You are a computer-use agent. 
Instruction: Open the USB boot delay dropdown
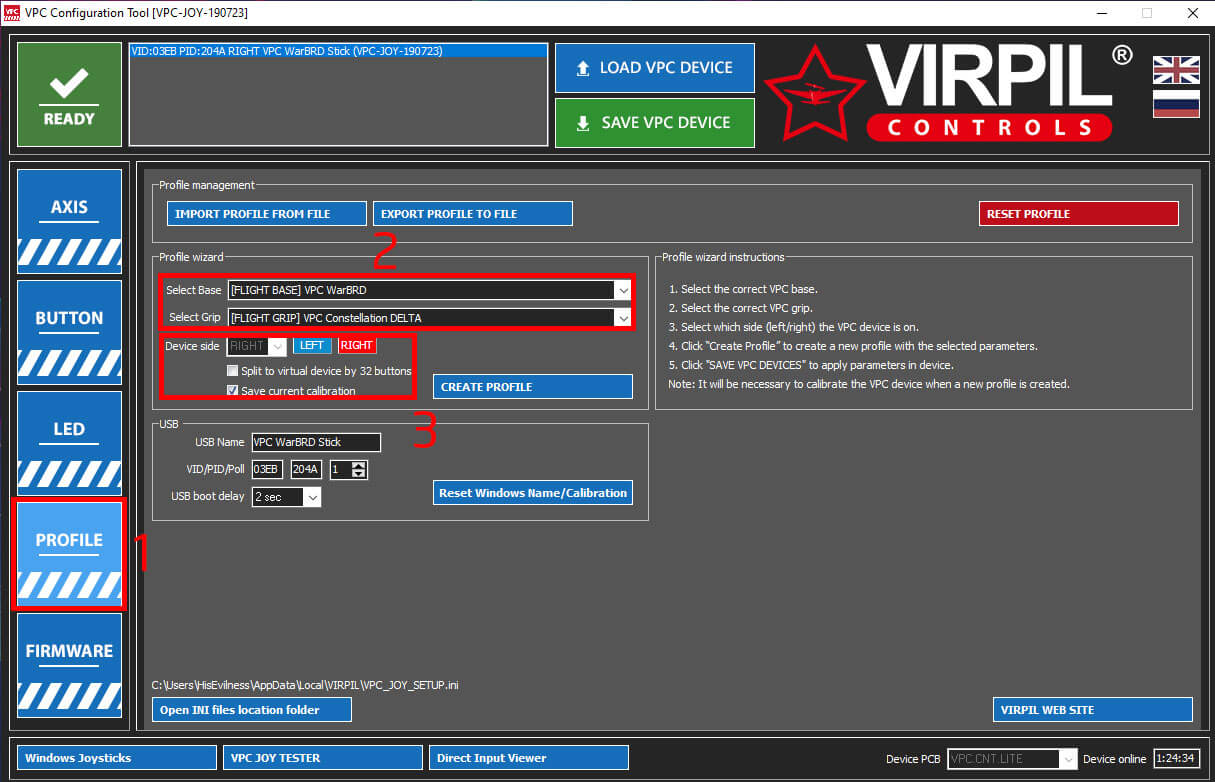pos(312,497)
